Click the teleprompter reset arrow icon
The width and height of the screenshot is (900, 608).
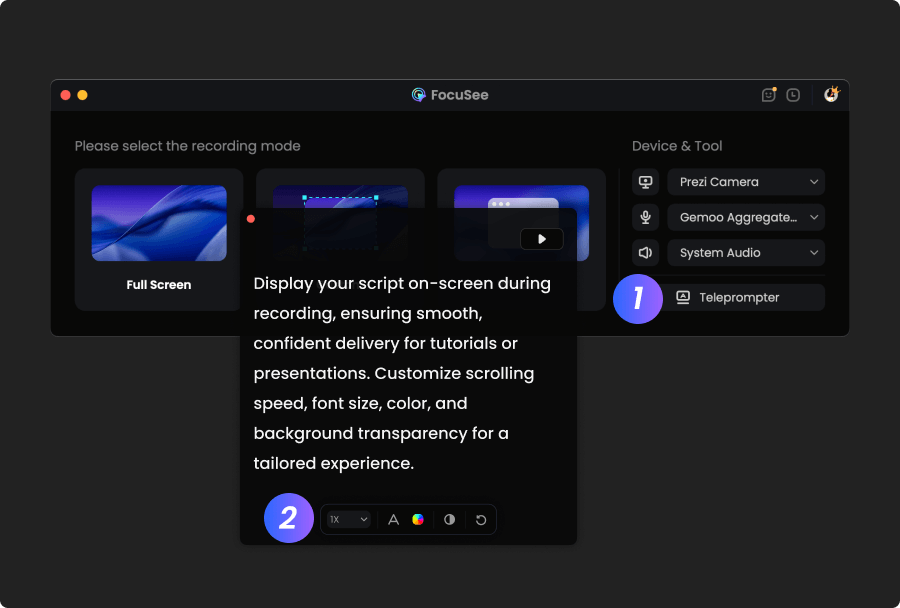[x=481, y=520]
